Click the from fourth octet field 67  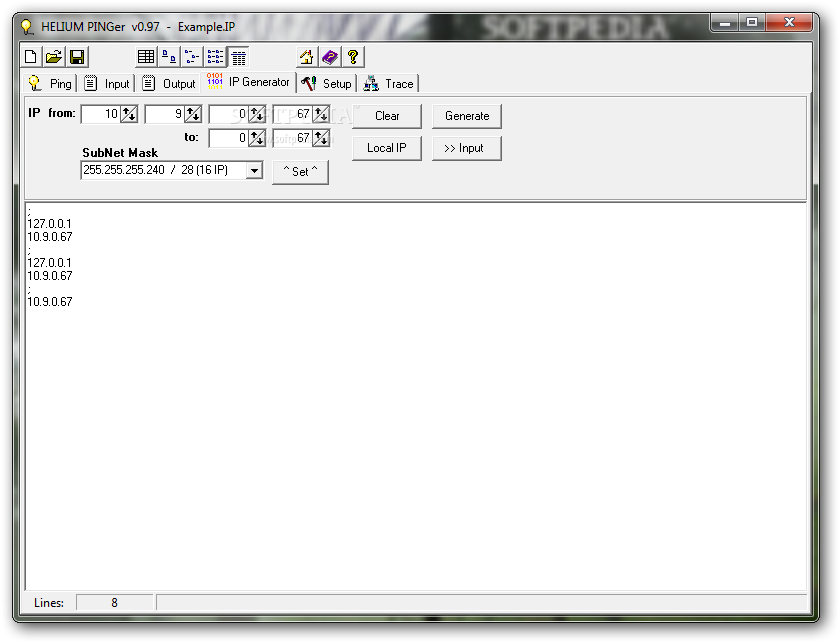click(x=292, y=114)
